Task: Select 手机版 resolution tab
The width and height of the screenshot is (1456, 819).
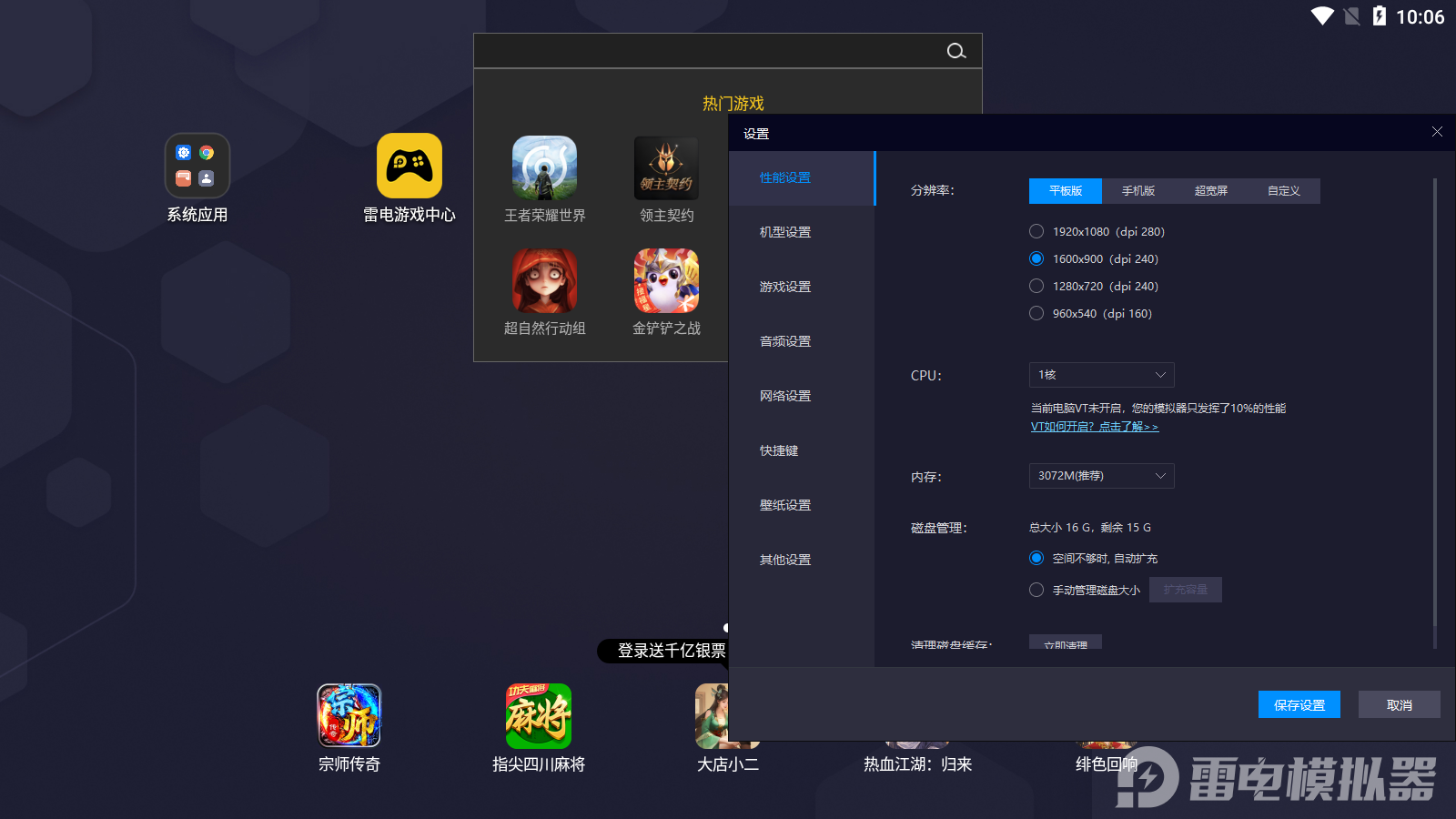Action: pos(1138,191)
